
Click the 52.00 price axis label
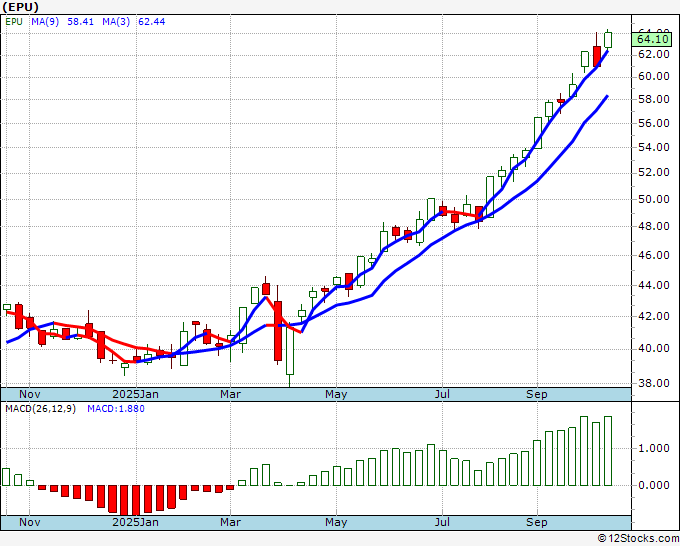click(x=654, y=173)
